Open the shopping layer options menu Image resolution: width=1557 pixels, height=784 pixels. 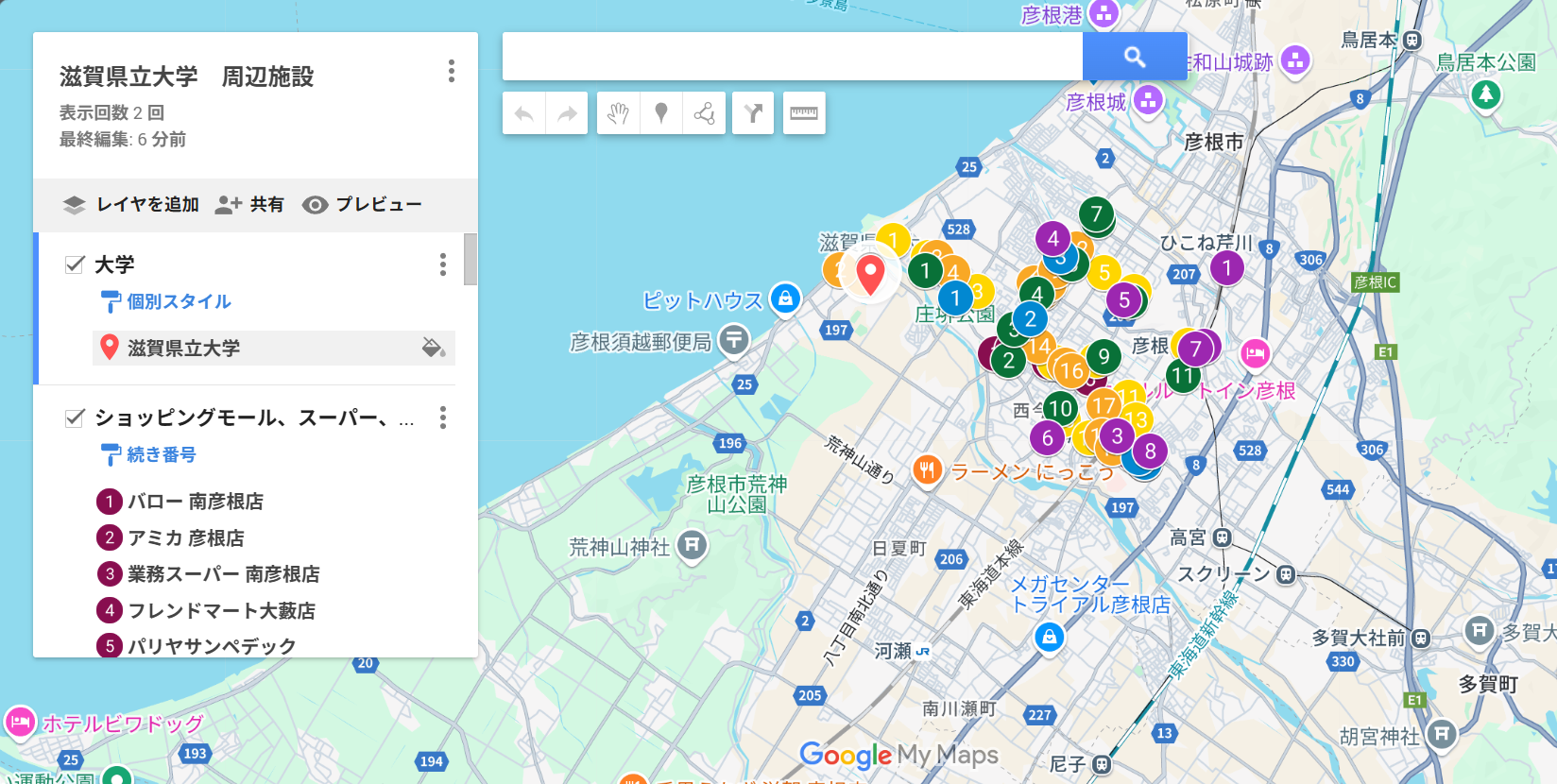coord(443,418)
